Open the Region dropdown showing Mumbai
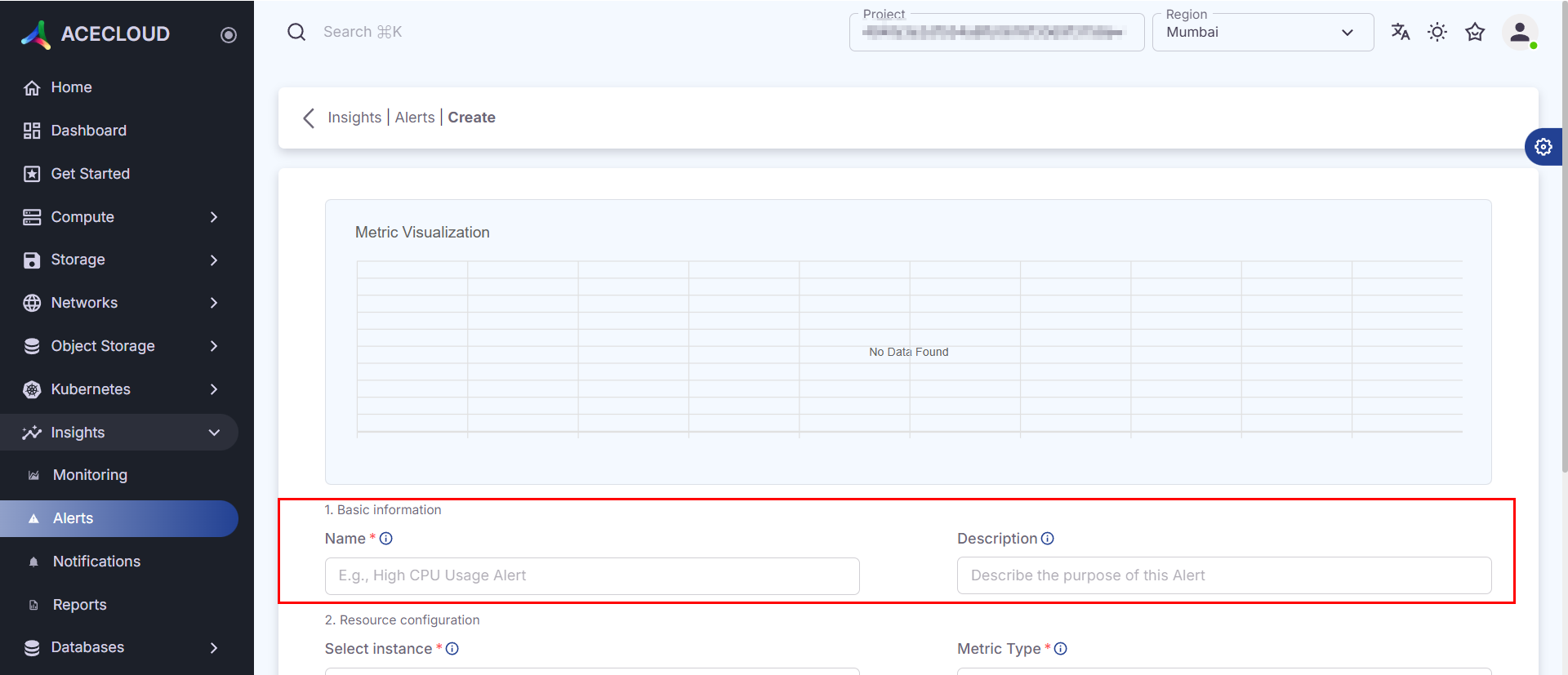 pos(1262,33)
